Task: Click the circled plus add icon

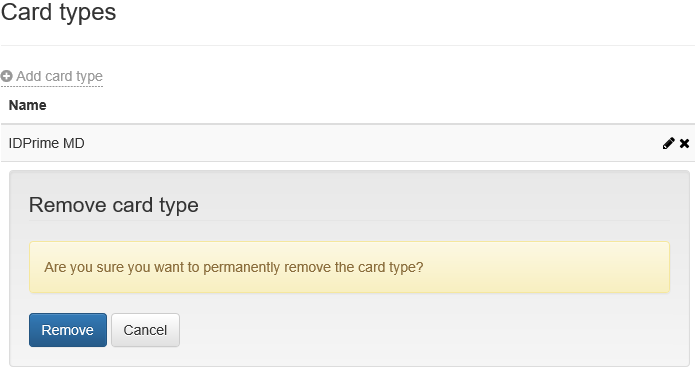Action: (x=6, y=76)
